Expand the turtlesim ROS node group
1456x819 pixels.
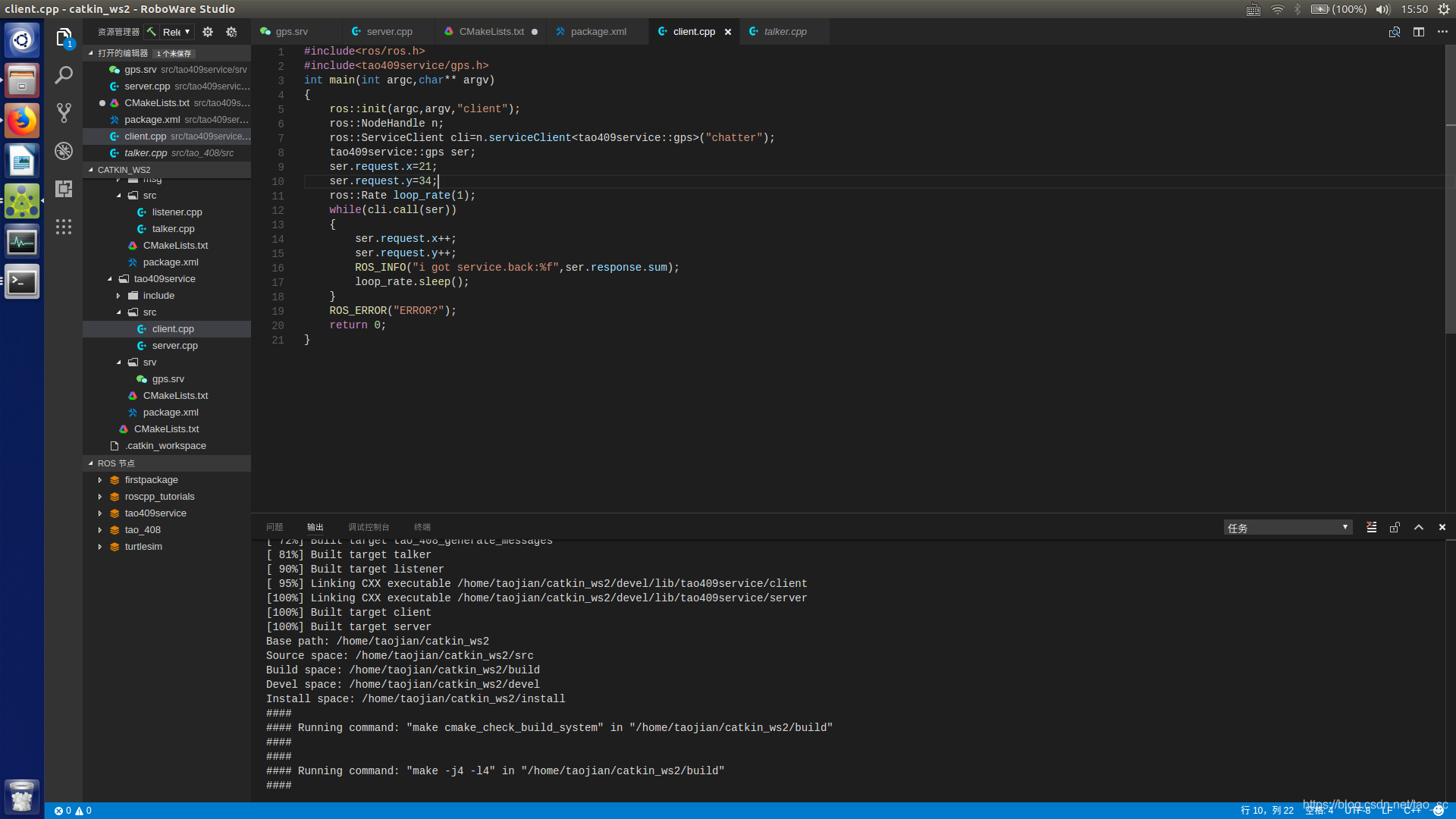[x=100, y=546]
